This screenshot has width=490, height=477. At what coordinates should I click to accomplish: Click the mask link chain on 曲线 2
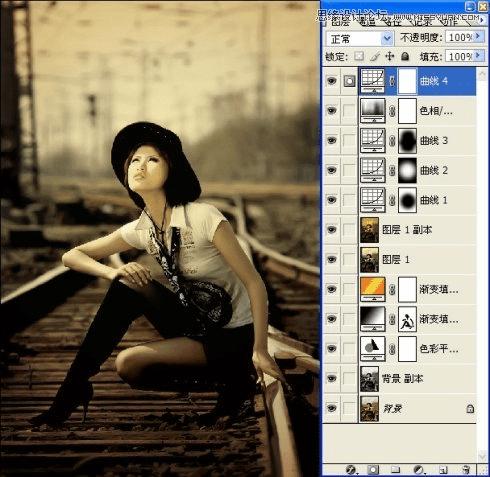pyautogui.click(x=392, y=170)
